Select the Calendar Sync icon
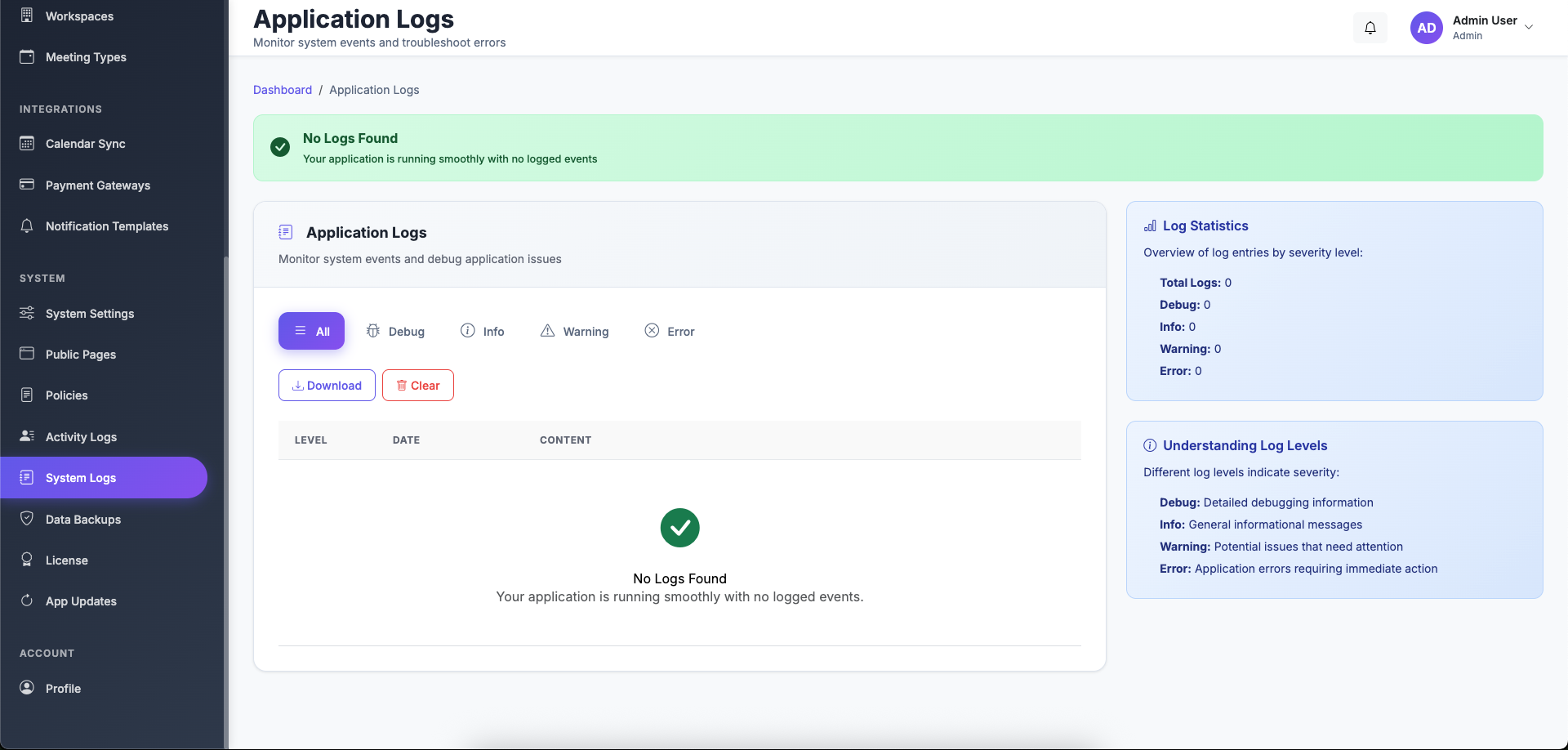The height and width of the screenshot is (750, 1568). (27, 143)
